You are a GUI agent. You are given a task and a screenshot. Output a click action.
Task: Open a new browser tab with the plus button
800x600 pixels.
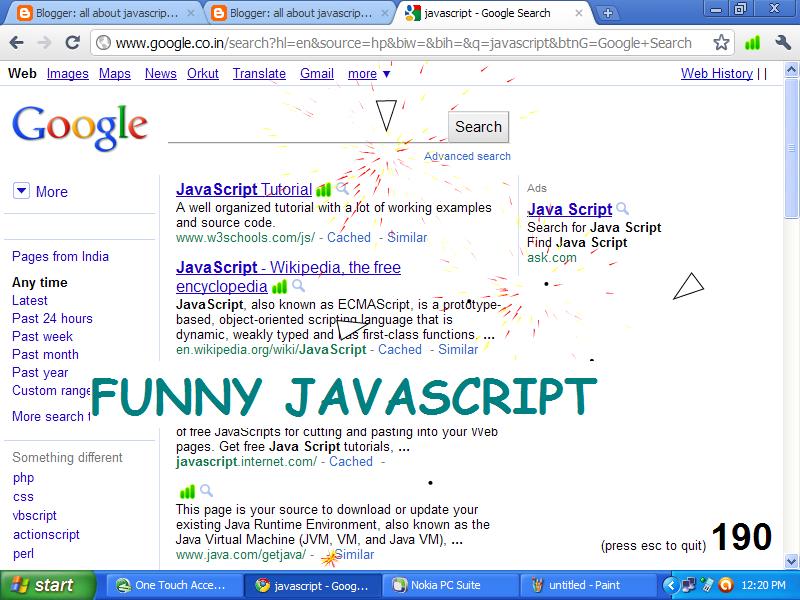click(x=610, y=14)
